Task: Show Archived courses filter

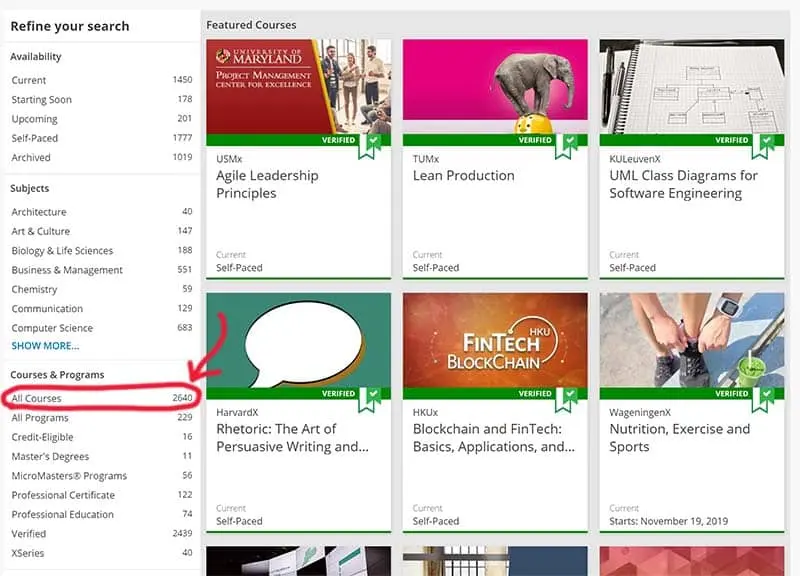Action: [x=102, y=158]
